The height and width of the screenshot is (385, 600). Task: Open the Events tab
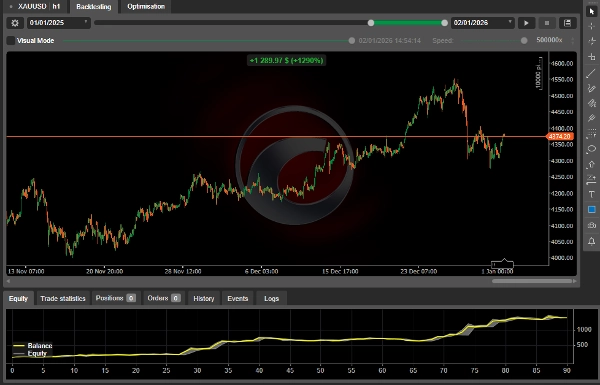click(x=238, y=299)
